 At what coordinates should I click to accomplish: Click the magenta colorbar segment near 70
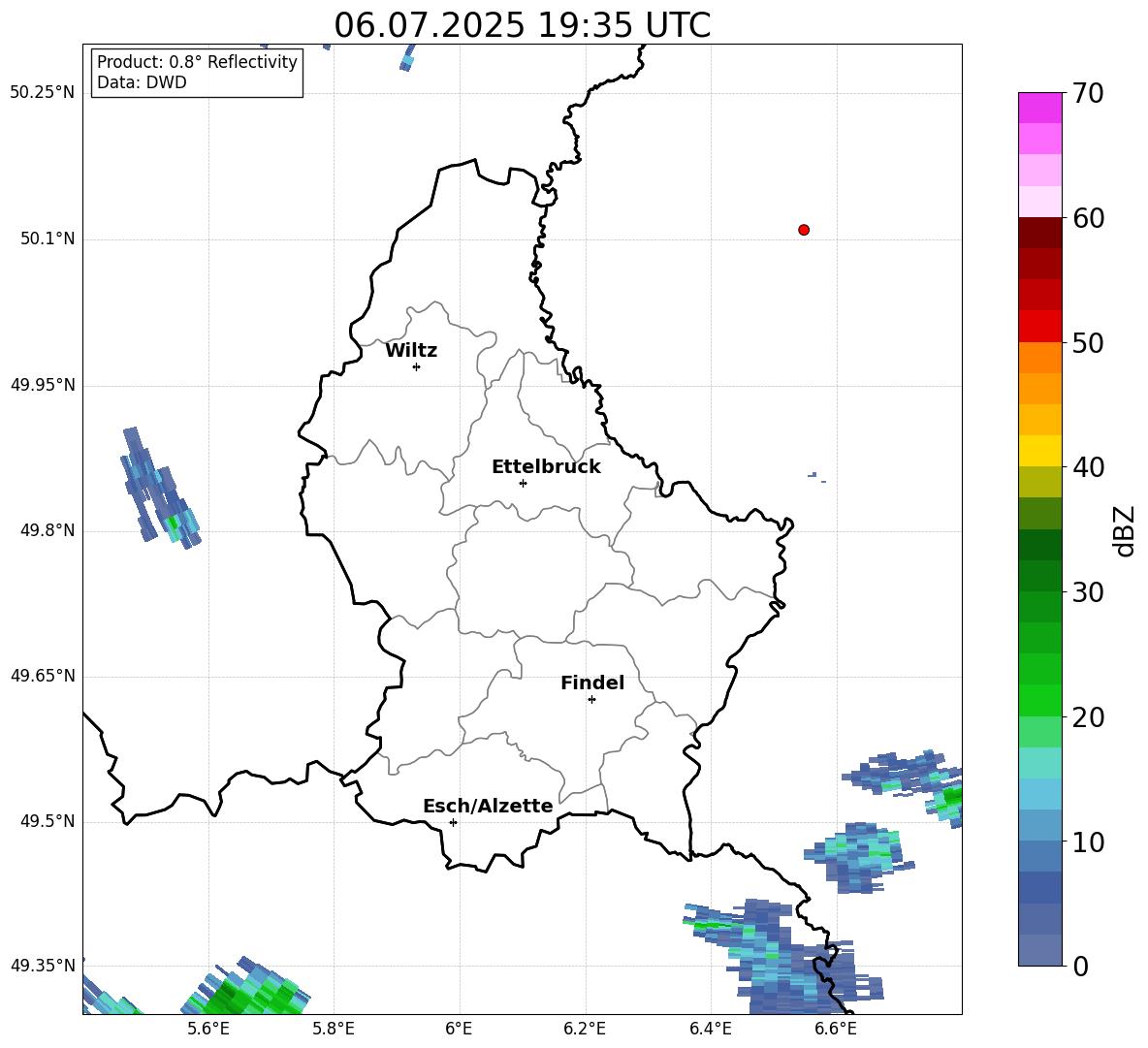tap(1039, 109)
